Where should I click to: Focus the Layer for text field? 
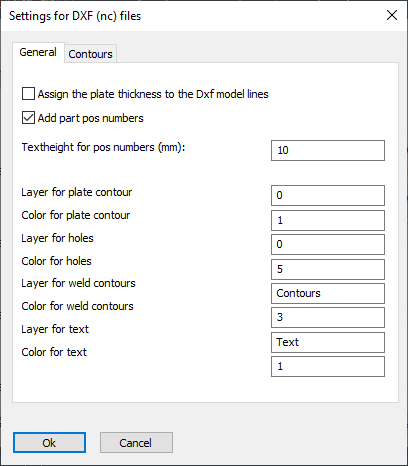328,342
